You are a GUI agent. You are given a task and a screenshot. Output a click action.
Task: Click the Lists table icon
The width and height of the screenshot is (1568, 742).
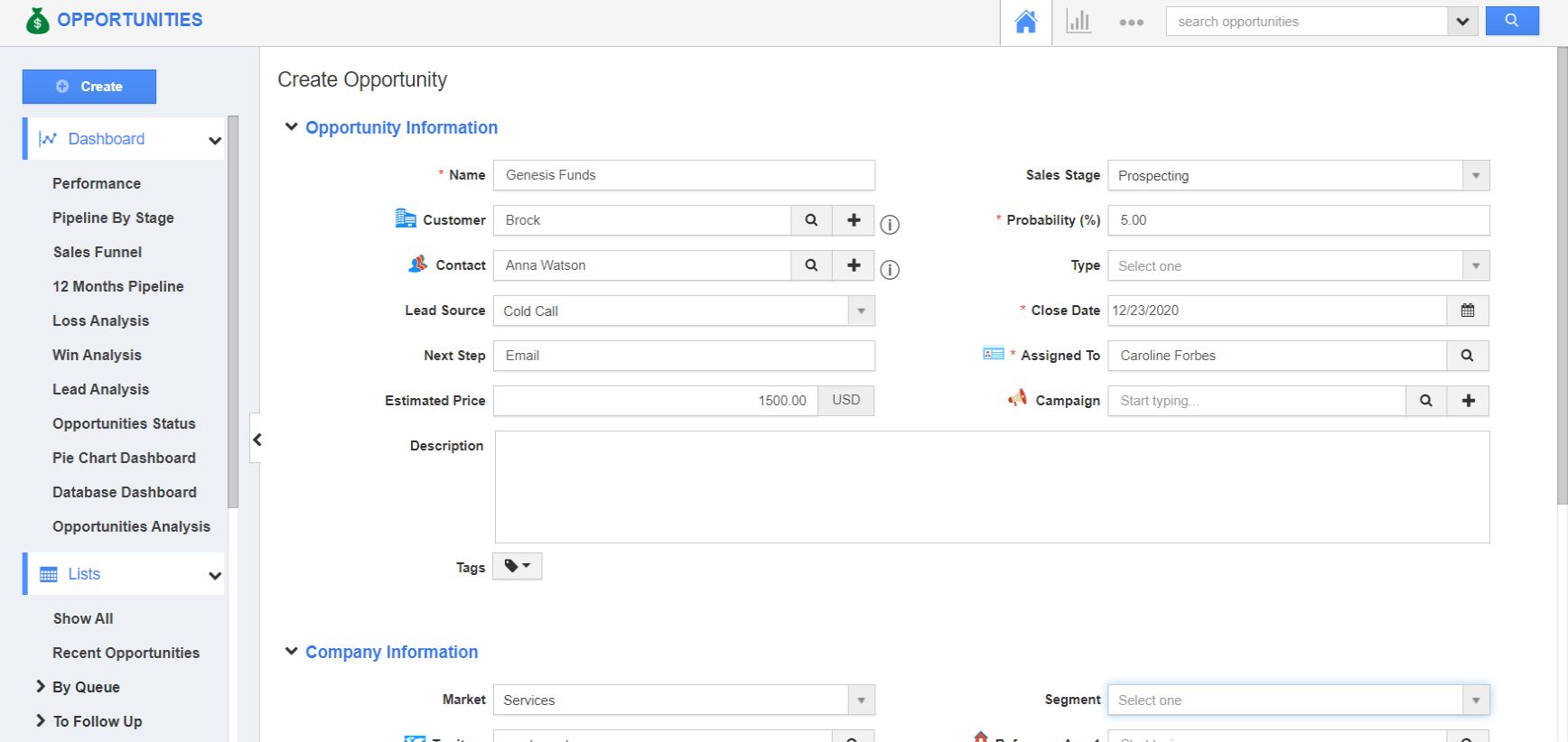(49, 574)
